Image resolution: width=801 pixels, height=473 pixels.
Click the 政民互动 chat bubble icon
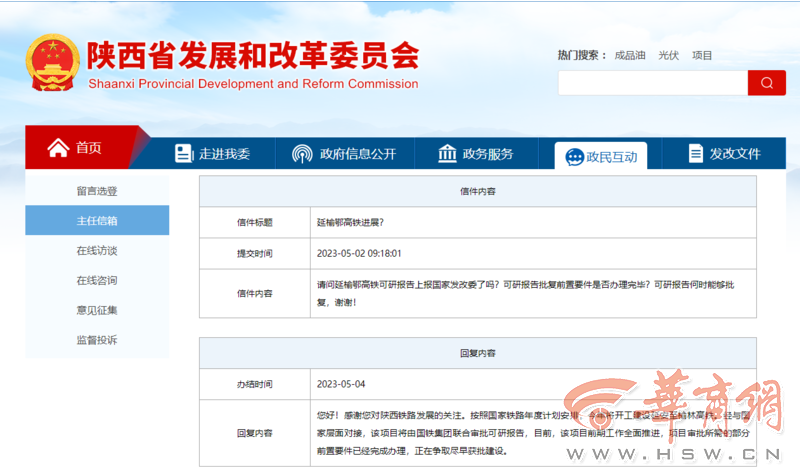click(574, 157)
